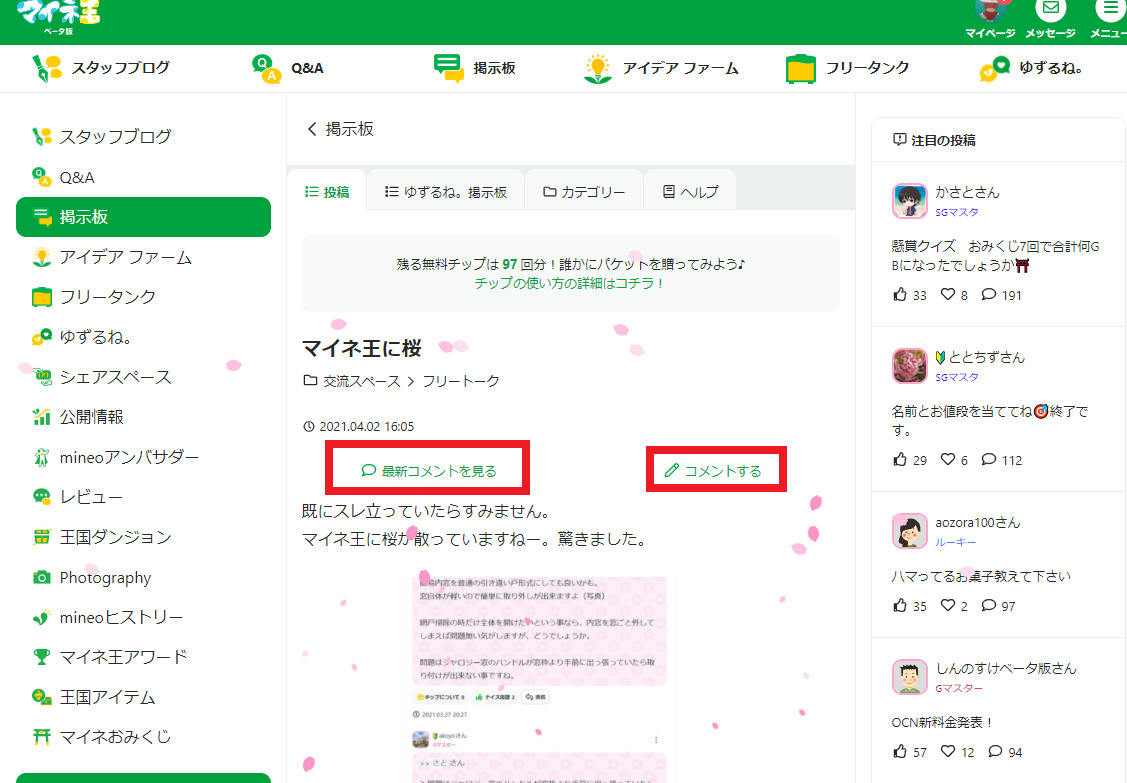Select 掲示板 highlighted sidebar item
1127x783 pixels.
coord(143,216)
